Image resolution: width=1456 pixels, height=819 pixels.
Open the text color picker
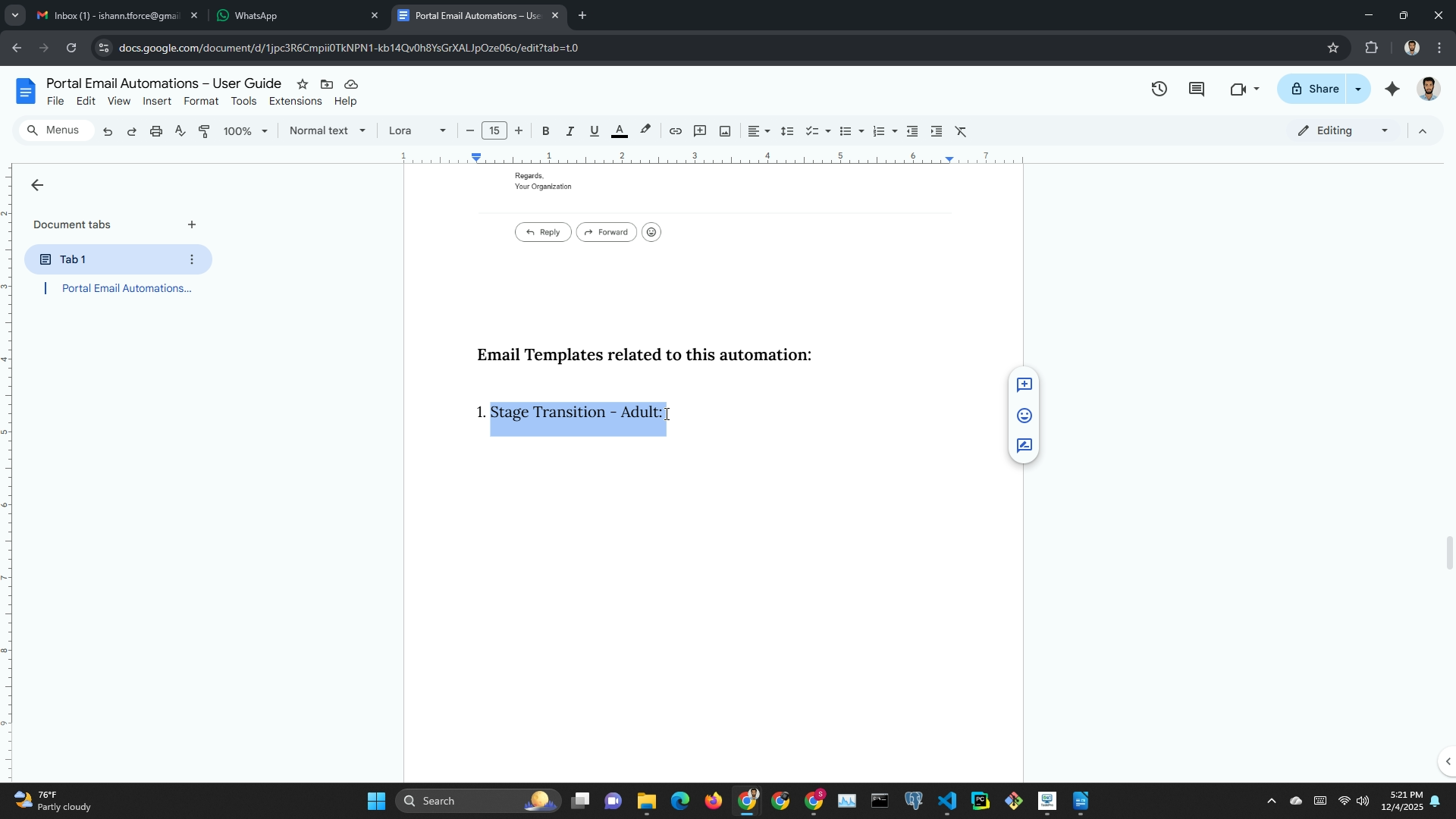coord(619,131)
